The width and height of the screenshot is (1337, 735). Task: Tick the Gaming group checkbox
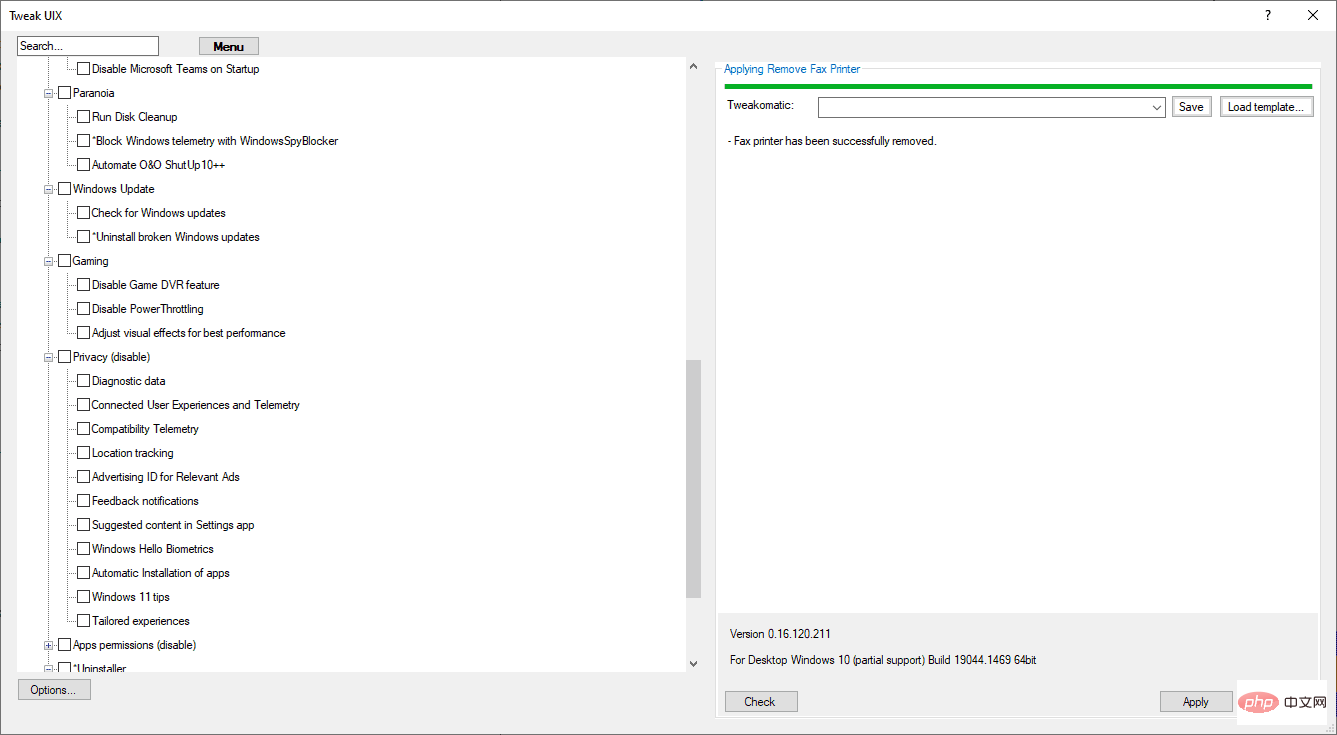64,261
